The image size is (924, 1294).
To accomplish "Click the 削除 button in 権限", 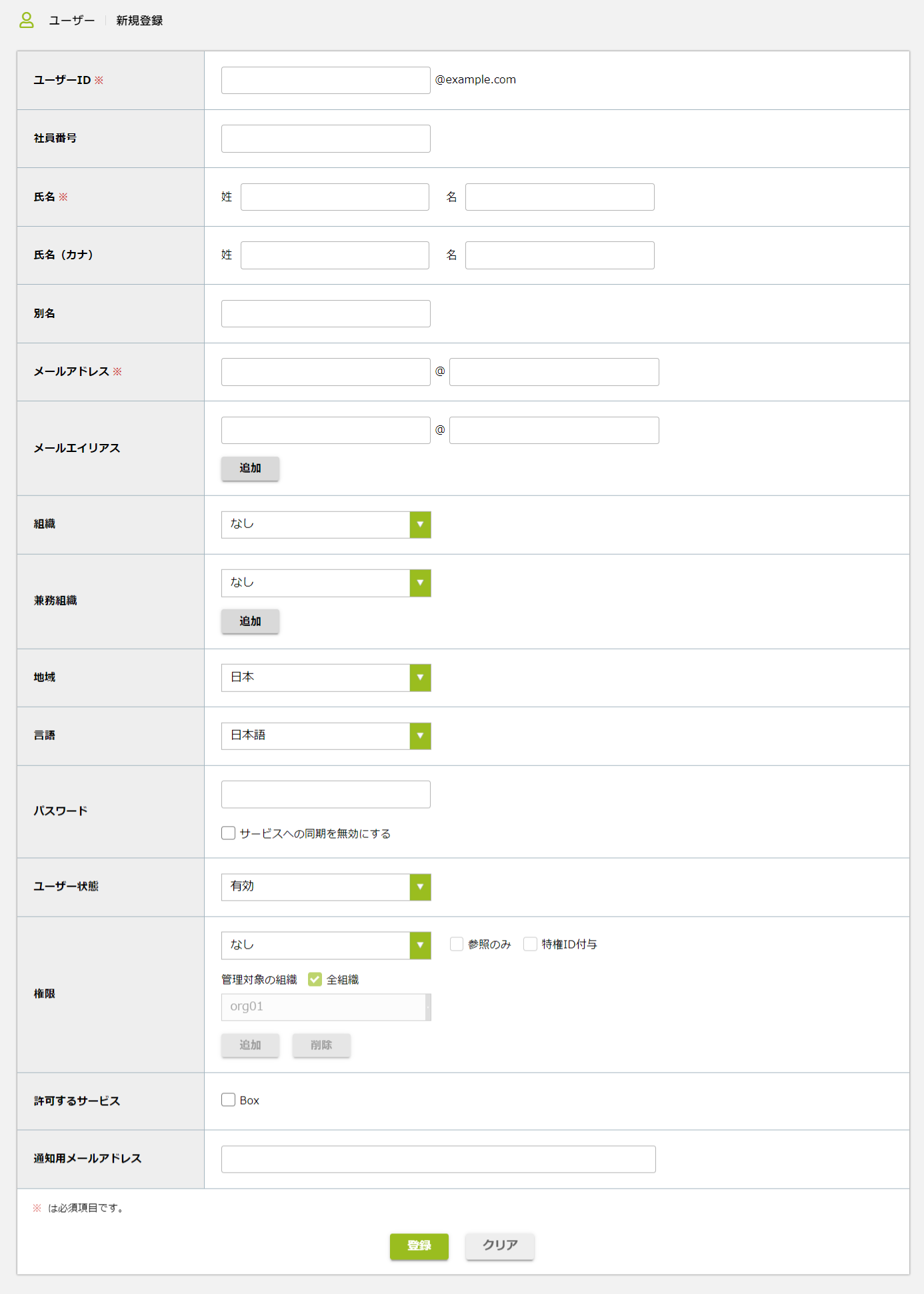I will tap(321, 1045).
